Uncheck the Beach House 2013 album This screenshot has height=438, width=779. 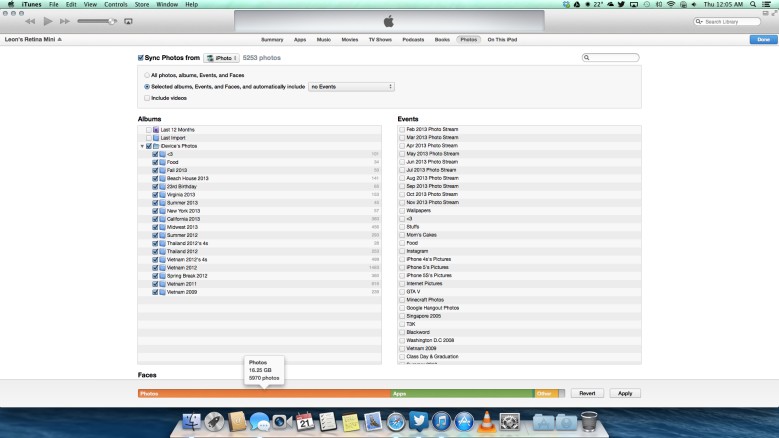[155, 178]
